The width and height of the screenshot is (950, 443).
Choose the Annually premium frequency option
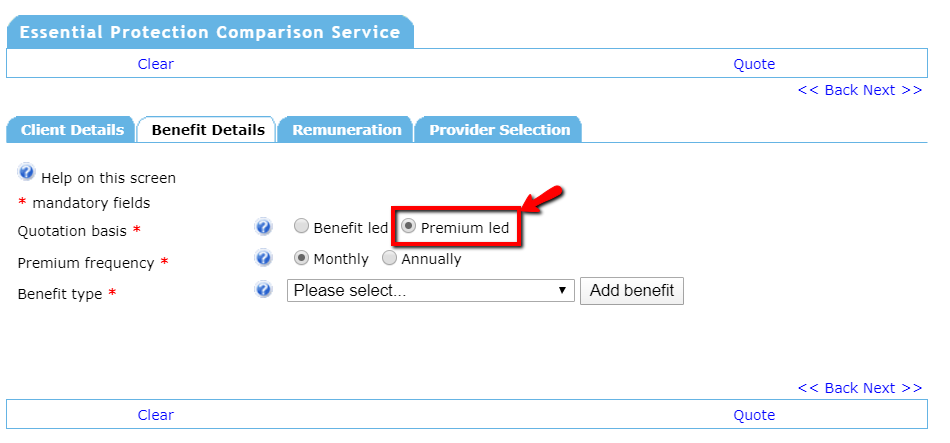tap(389, 259)
